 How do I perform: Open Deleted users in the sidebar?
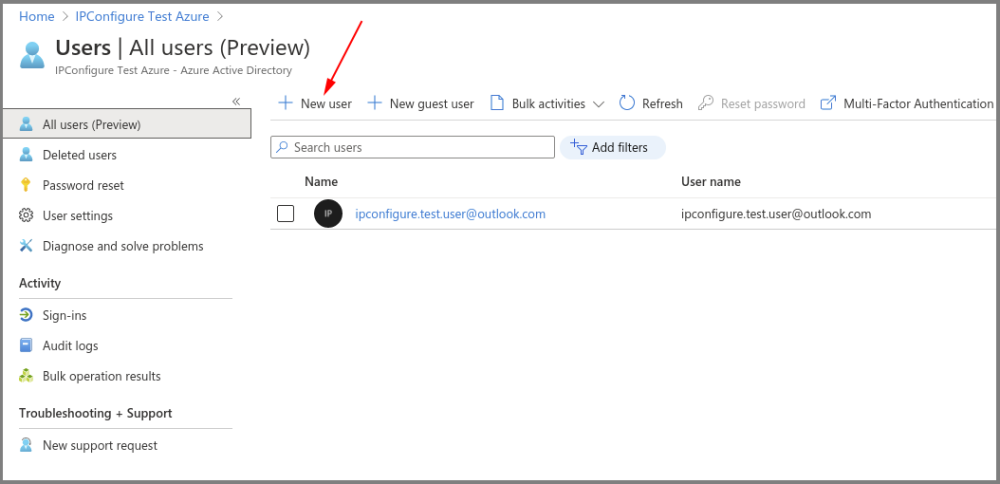pyautogui.click(x=80, y=155)
